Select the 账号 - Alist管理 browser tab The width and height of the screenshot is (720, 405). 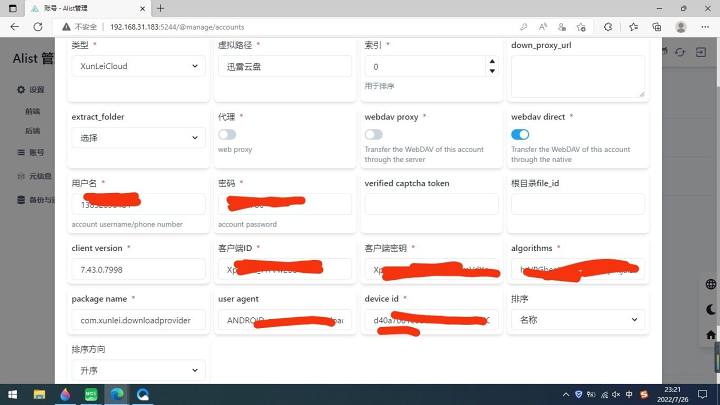pyautogui.click(x=86, y=8)
